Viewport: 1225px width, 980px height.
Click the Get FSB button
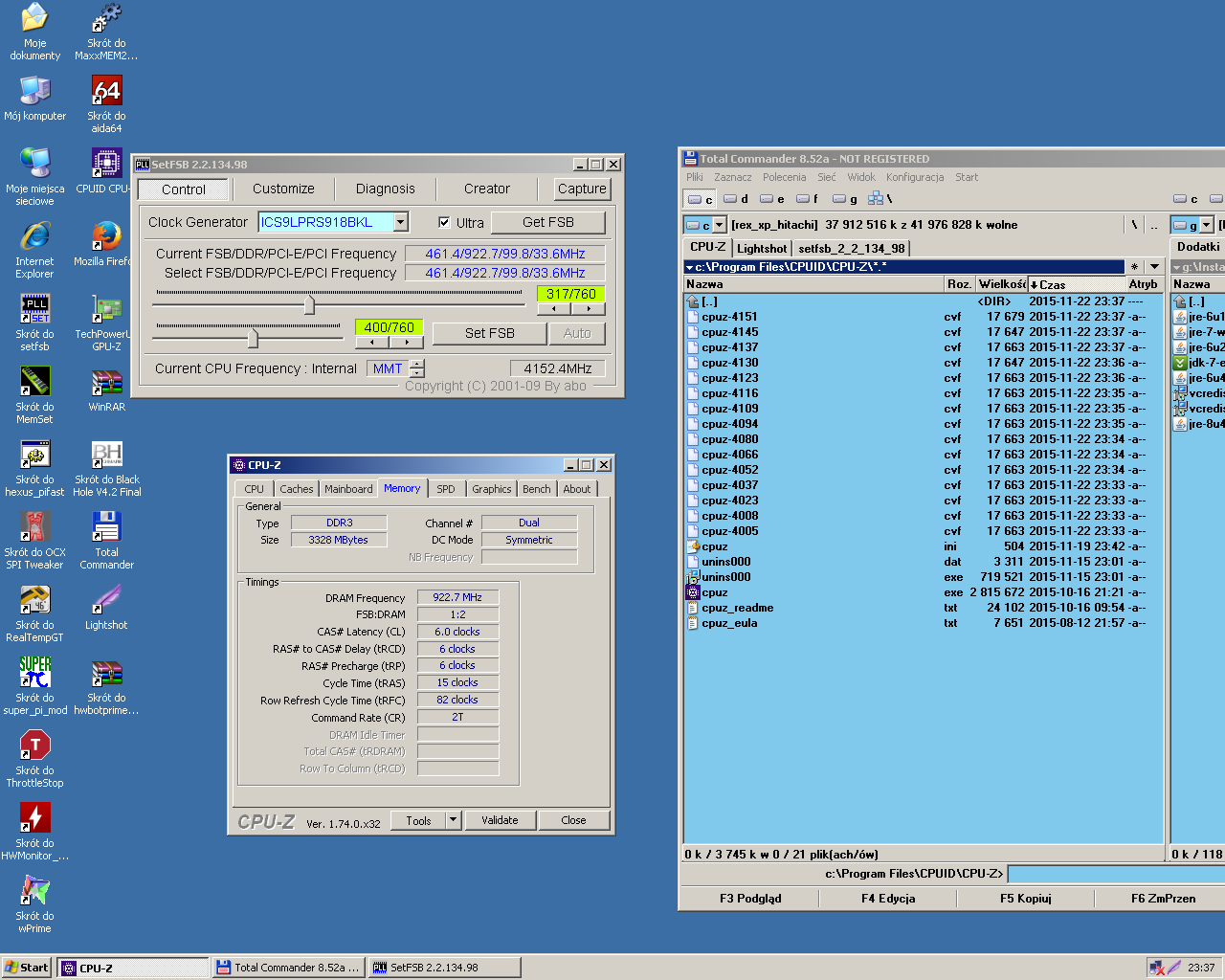click(x=548, y=222)
